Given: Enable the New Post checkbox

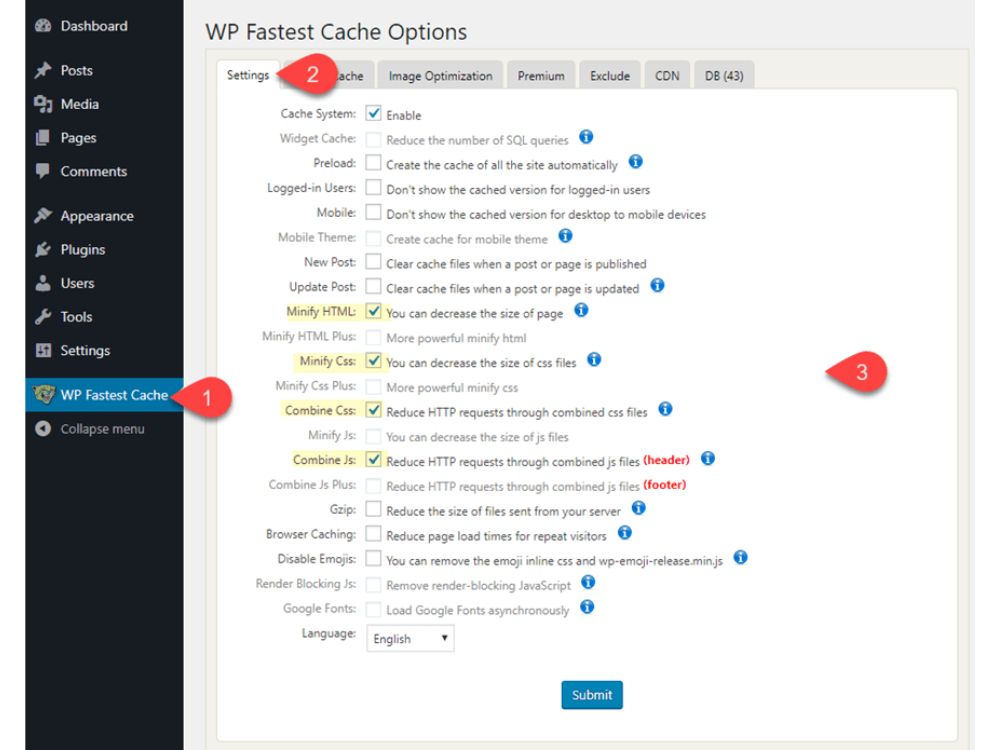Looking at the screenshot, I should 374,262.
